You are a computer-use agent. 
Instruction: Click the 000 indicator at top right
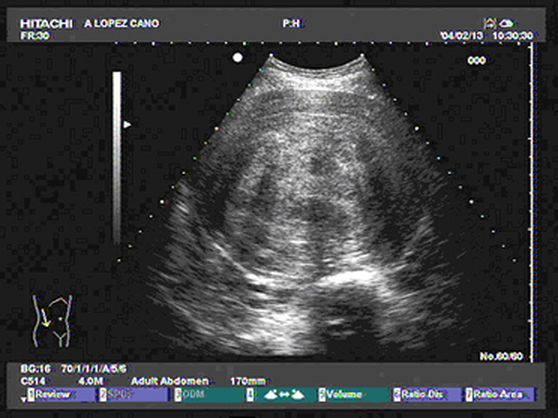point(476,61)
